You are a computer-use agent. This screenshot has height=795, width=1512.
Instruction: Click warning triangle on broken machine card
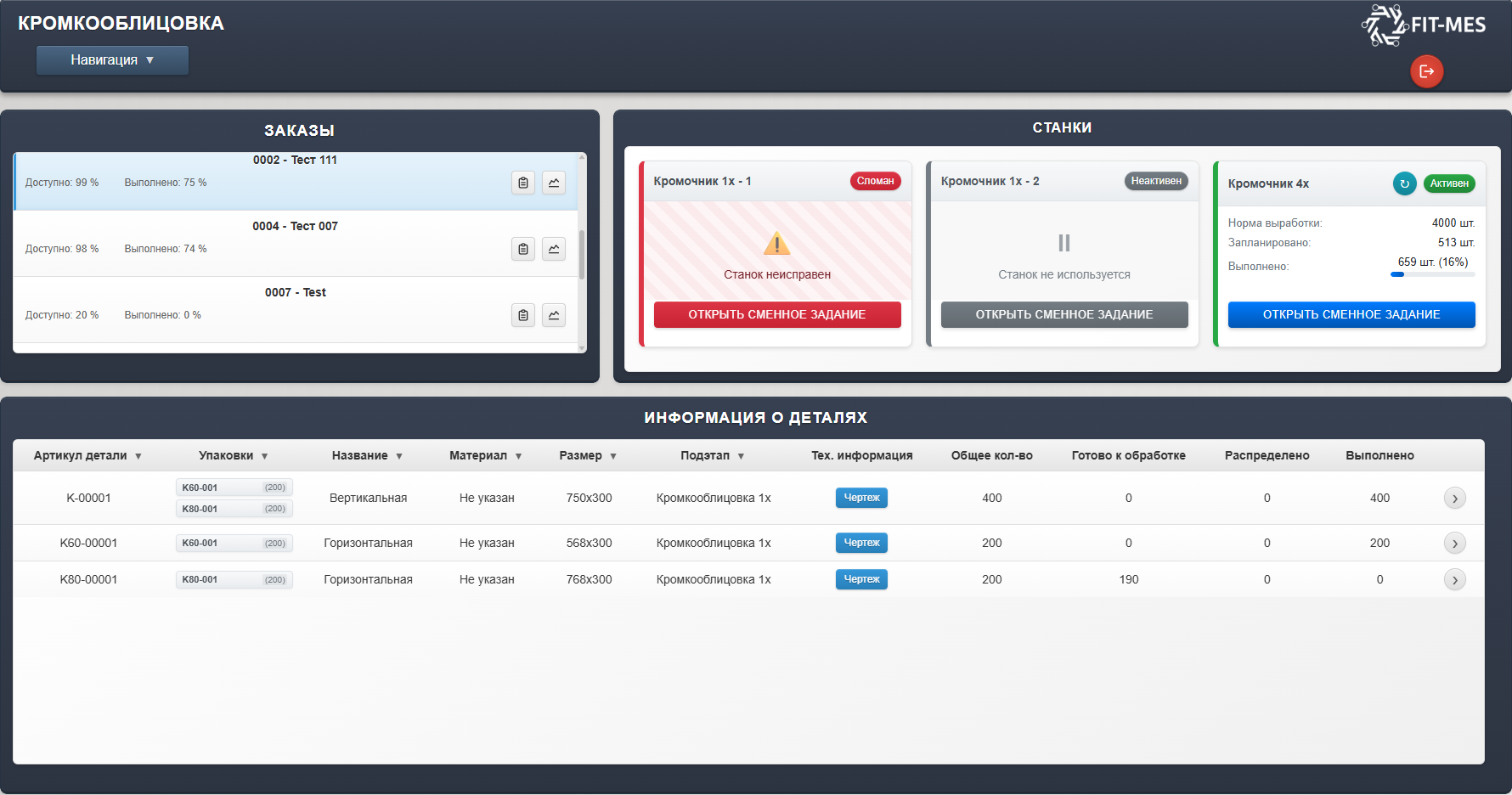776,244
